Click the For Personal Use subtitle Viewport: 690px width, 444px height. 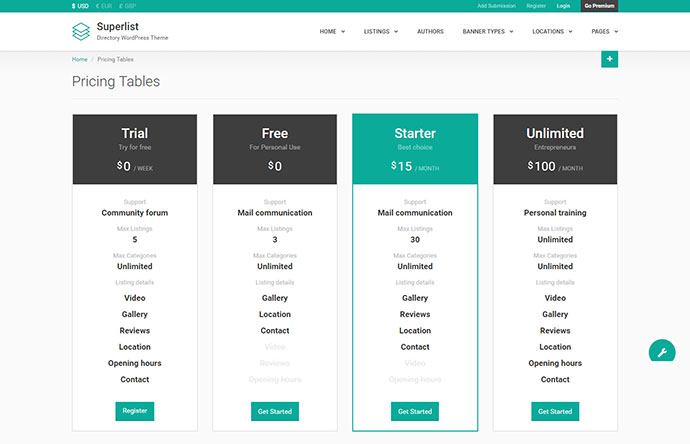pos(275,147)
